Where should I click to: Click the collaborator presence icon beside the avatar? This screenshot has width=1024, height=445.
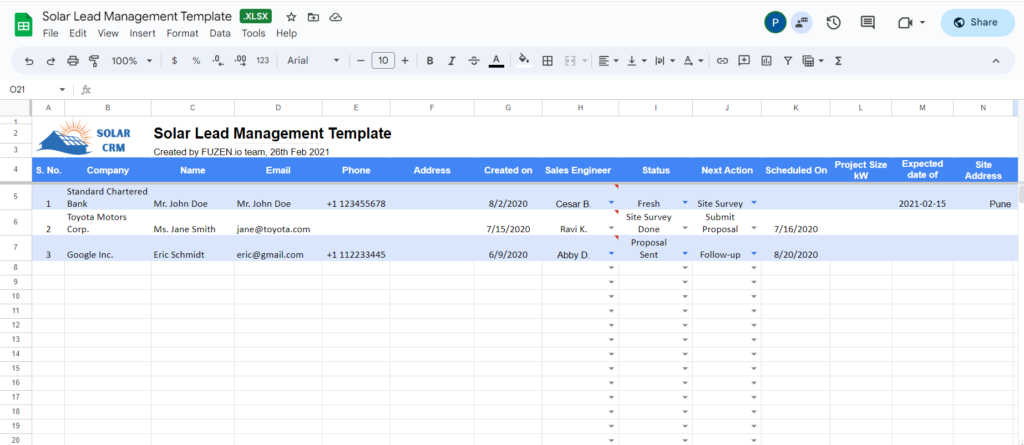point(801,23)
